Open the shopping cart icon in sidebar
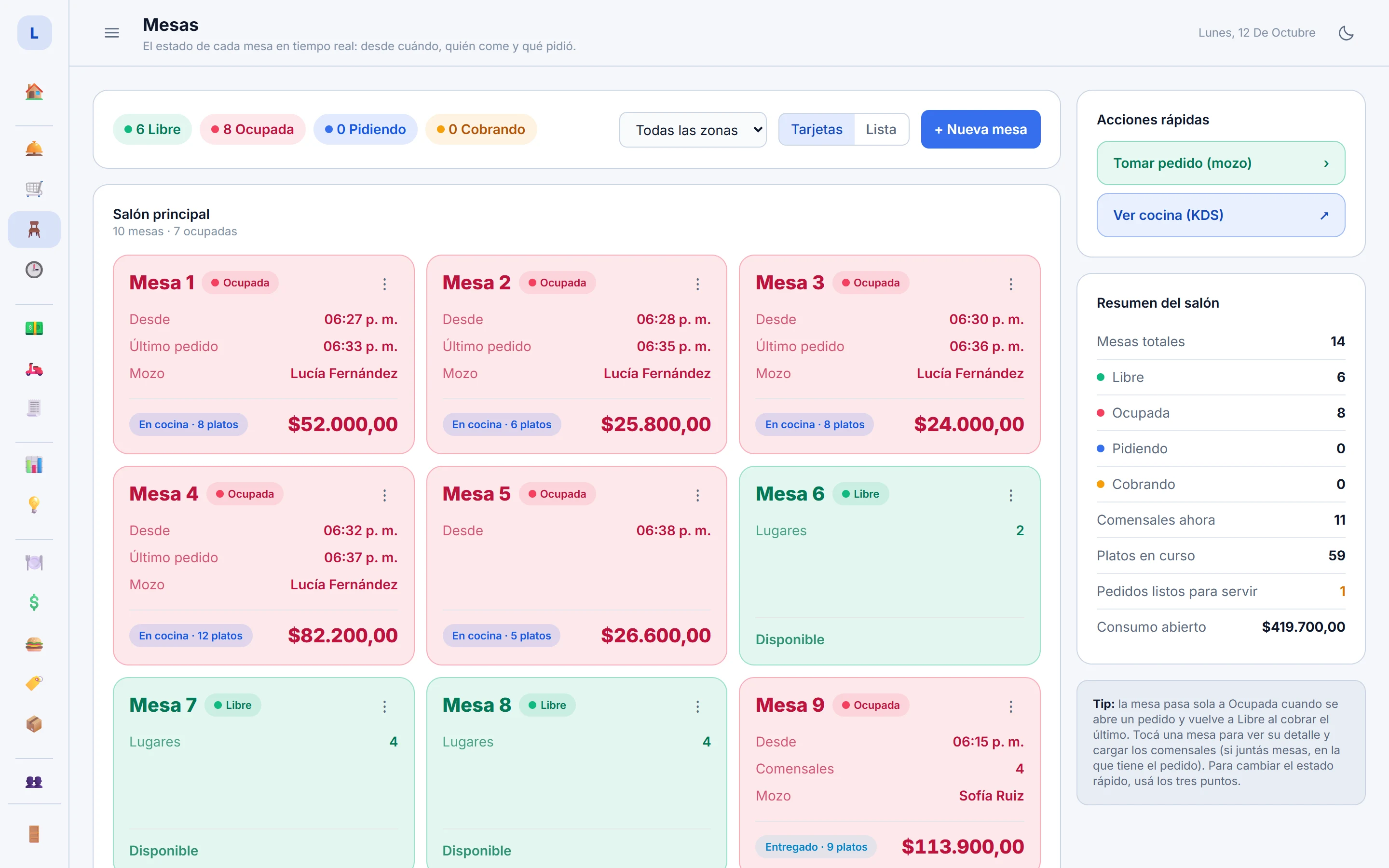 [34, 189]
